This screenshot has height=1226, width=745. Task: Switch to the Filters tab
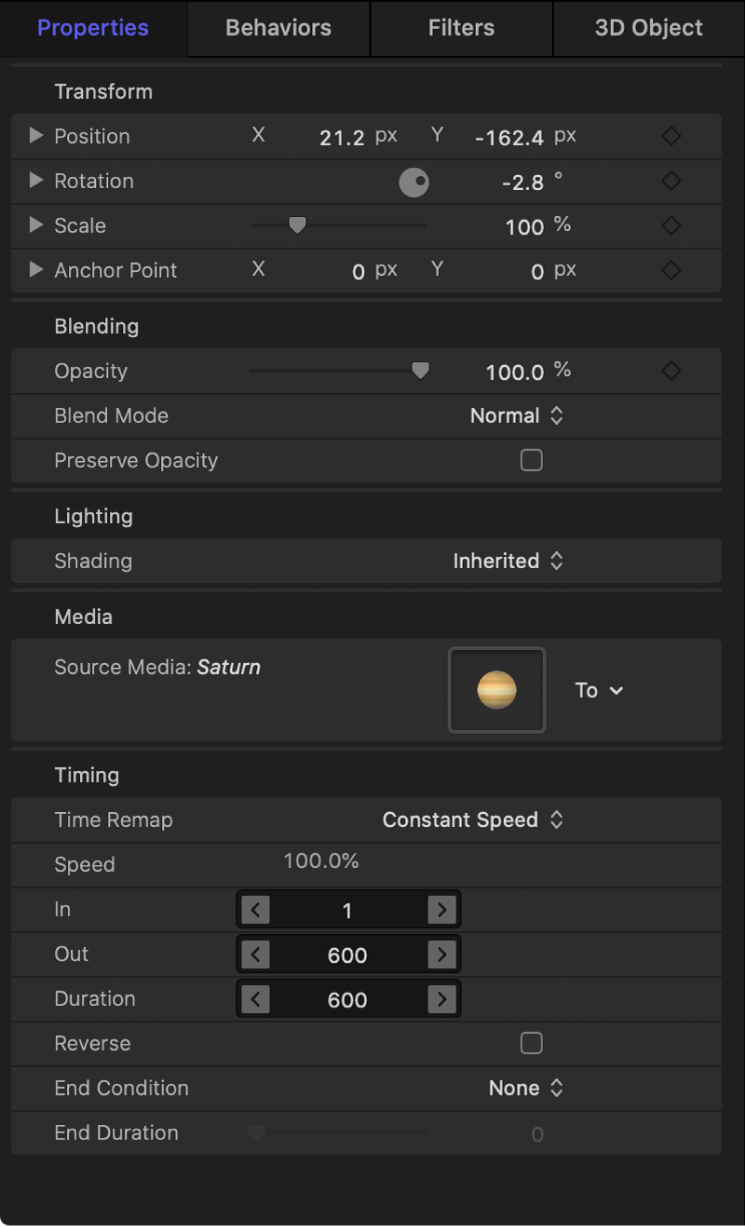(461, 28)
